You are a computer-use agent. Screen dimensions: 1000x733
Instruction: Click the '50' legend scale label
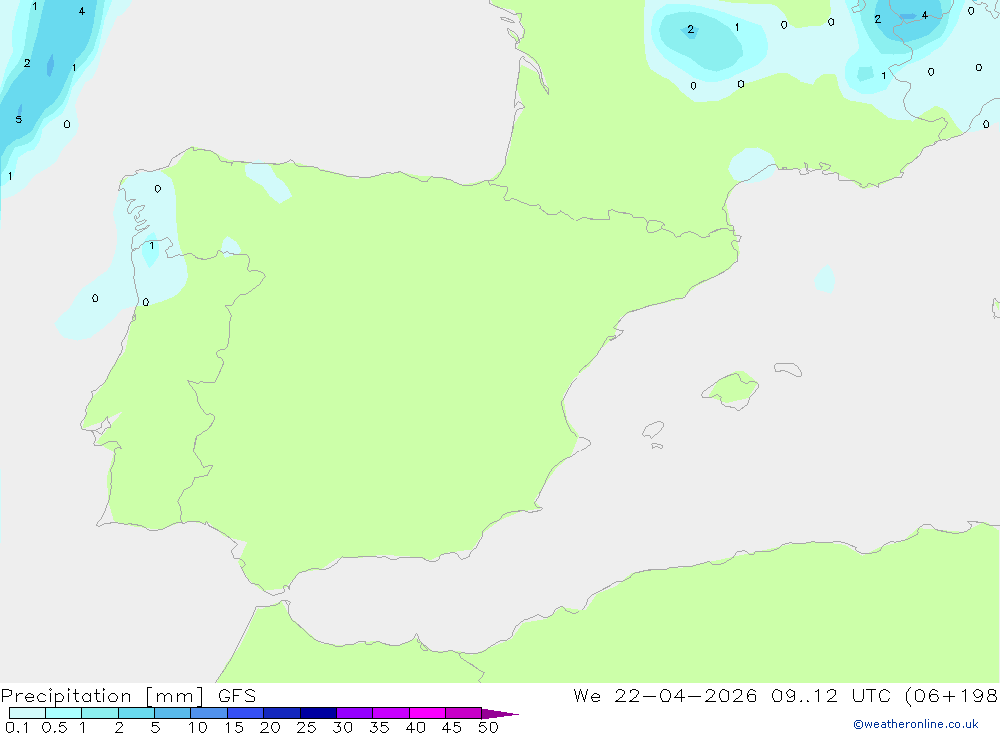[x=488, y=727]
